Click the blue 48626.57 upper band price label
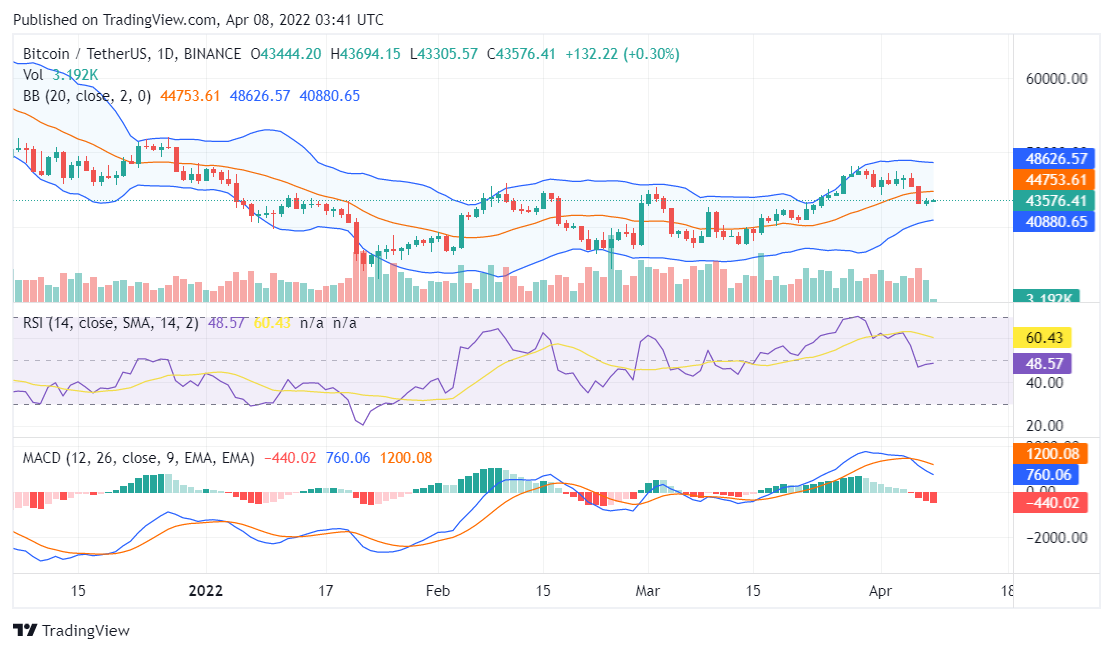Screen dimensions: 1113x652 point(1055,159)
